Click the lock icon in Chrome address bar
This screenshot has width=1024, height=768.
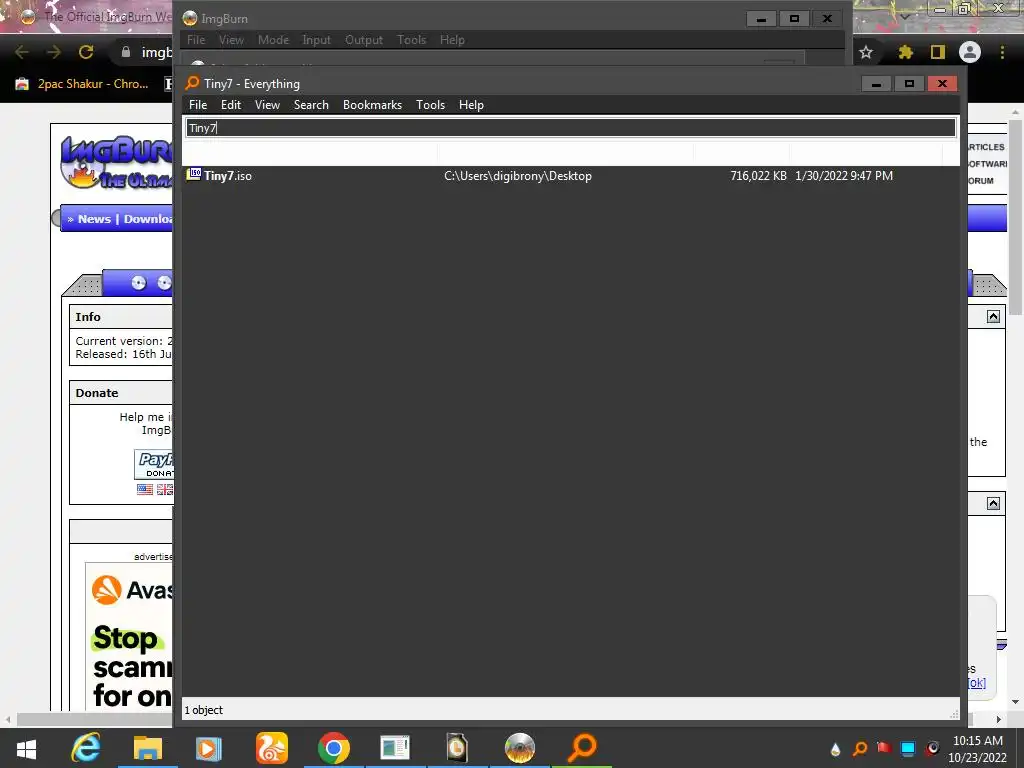[126, 52]
